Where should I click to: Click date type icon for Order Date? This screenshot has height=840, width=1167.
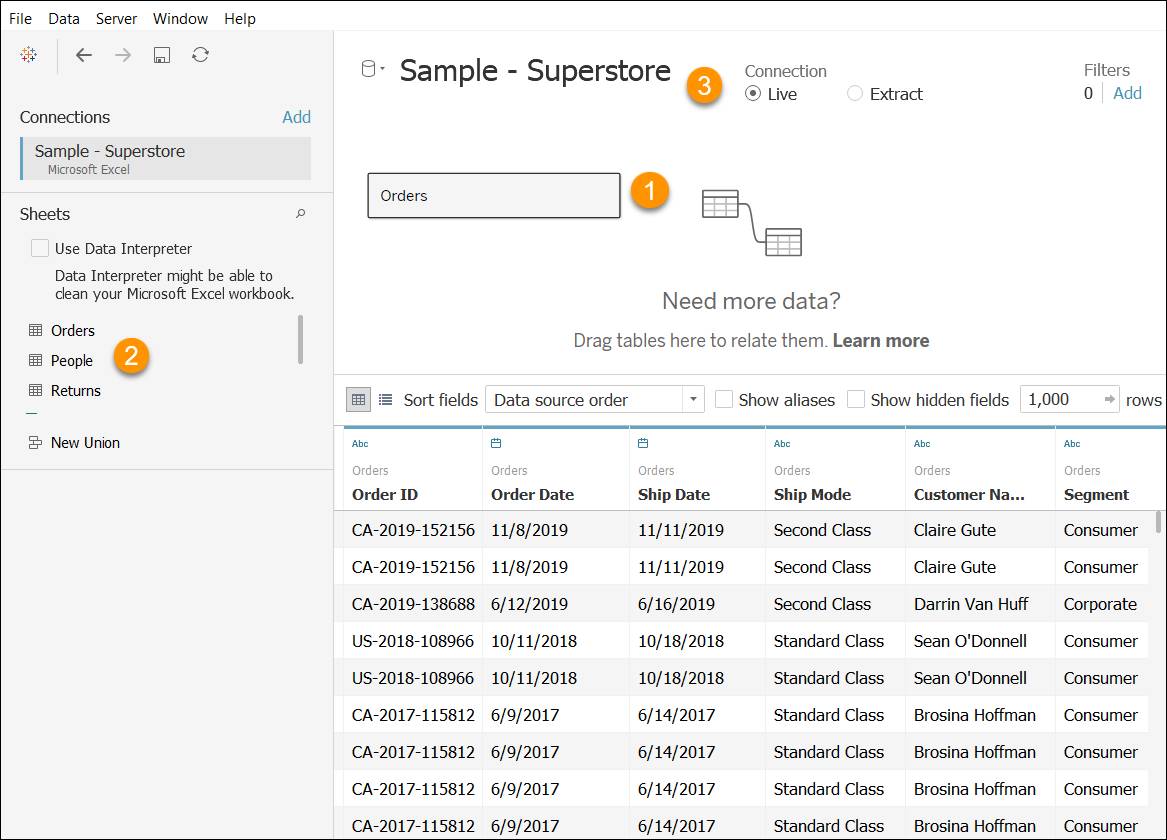(496, 443)
